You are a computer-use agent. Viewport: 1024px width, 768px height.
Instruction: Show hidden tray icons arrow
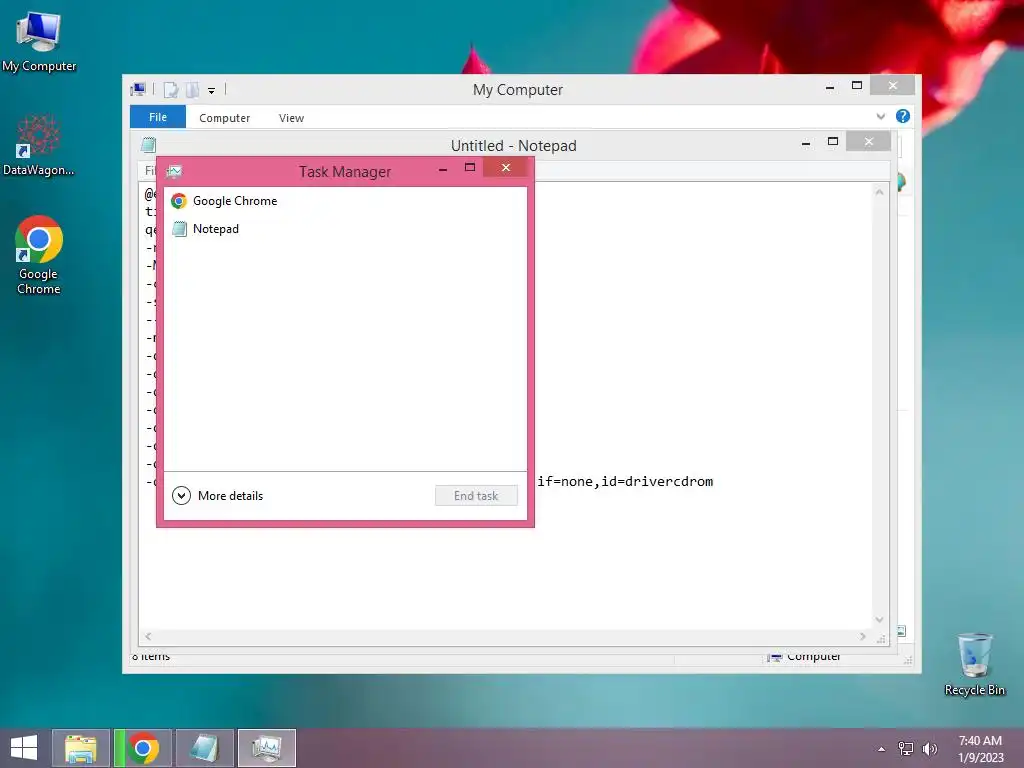[x=882, y=749]
